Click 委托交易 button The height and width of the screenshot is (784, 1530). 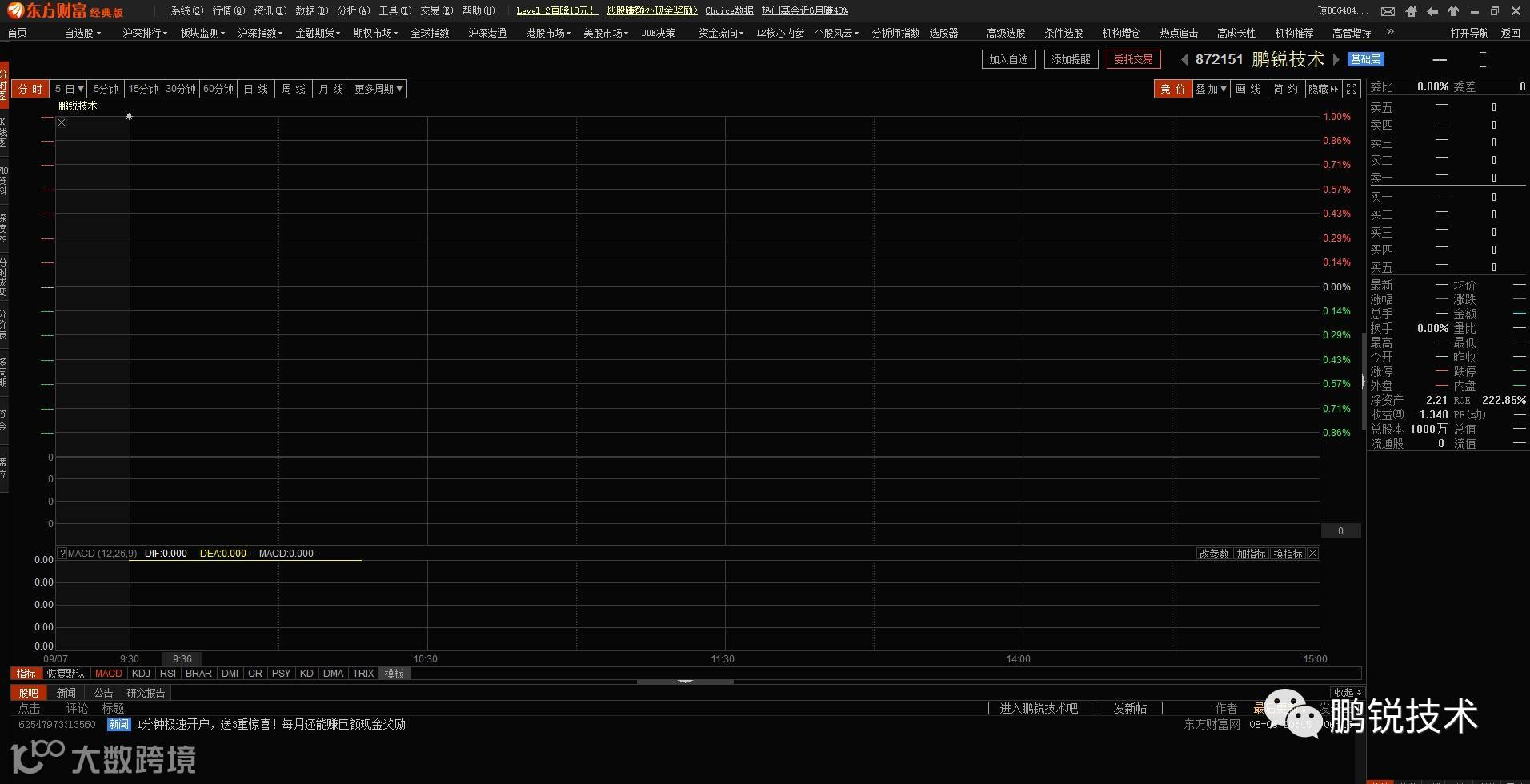(x=1133, y=59)
